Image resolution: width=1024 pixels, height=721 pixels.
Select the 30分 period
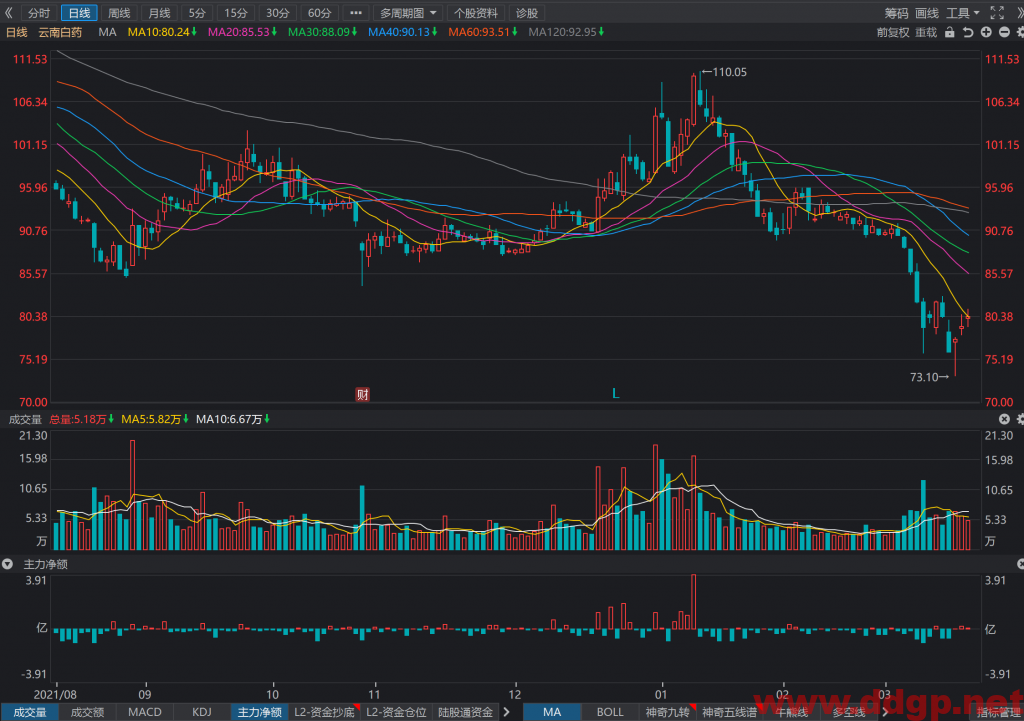click(278, 12)
